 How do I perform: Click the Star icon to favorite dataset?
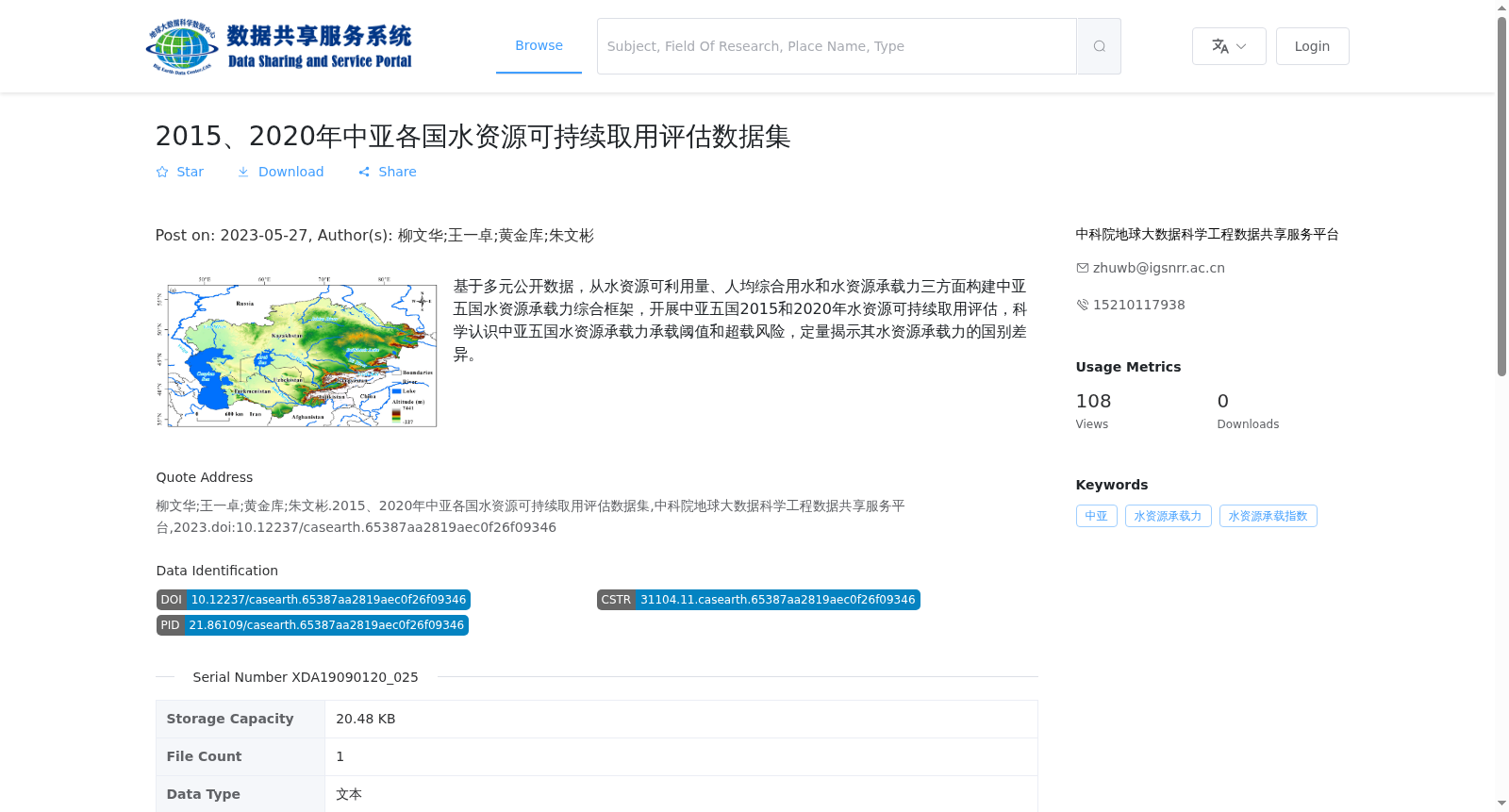point(162,172)
